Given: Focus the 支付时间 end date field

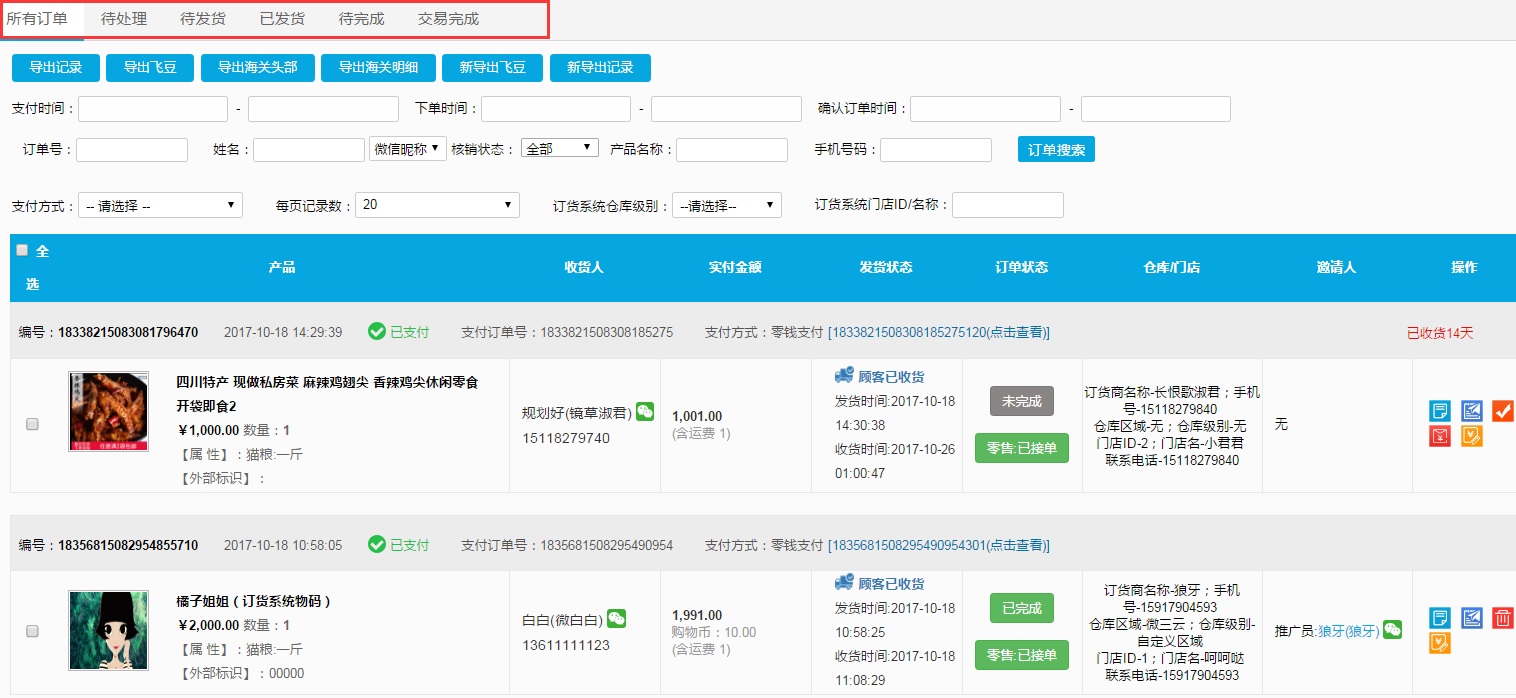Looking at the screenshot, I should coord(323,109).
